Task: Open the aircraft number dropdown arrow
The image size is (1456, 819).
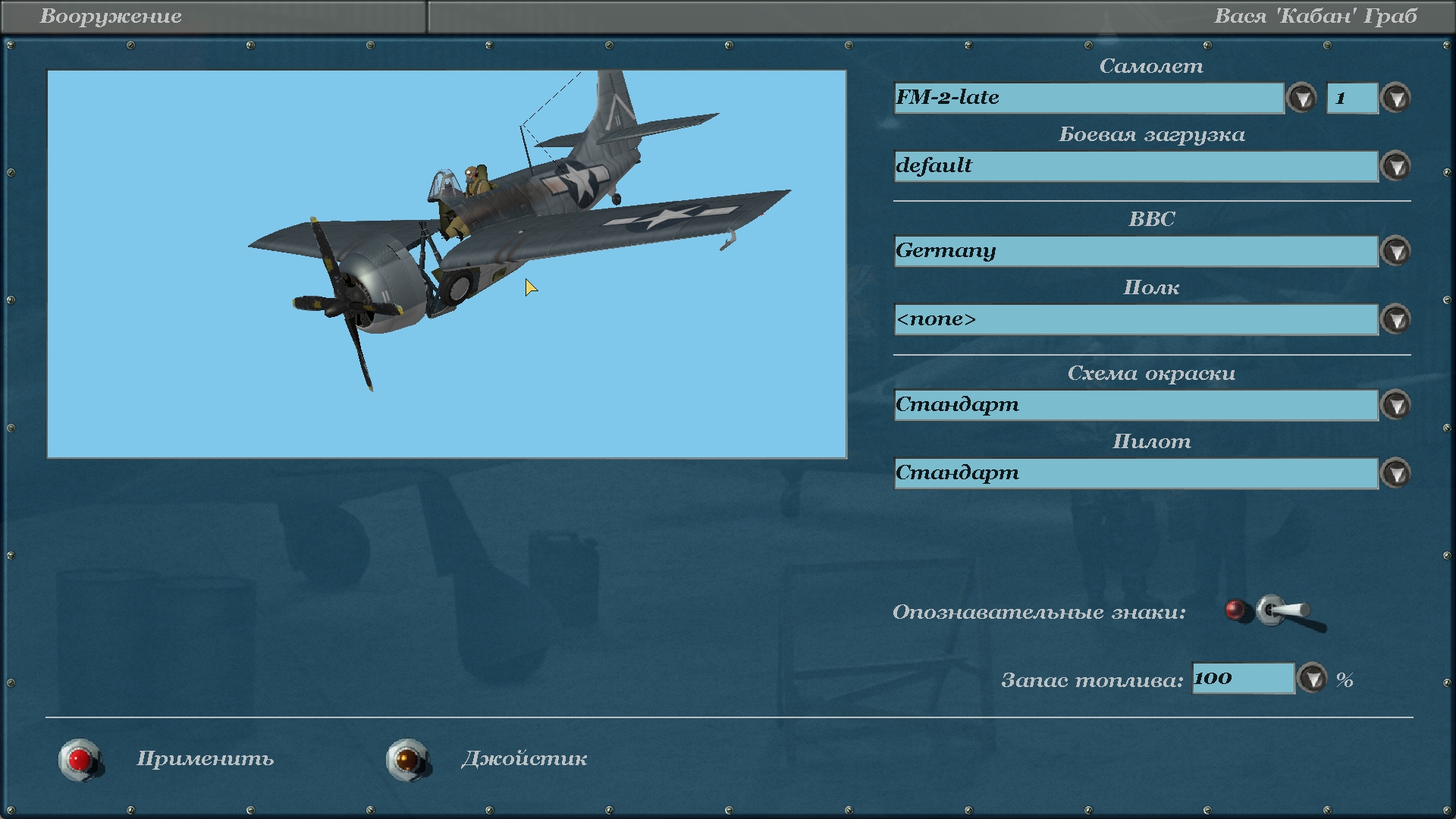Action: [x=1396, y=98]
